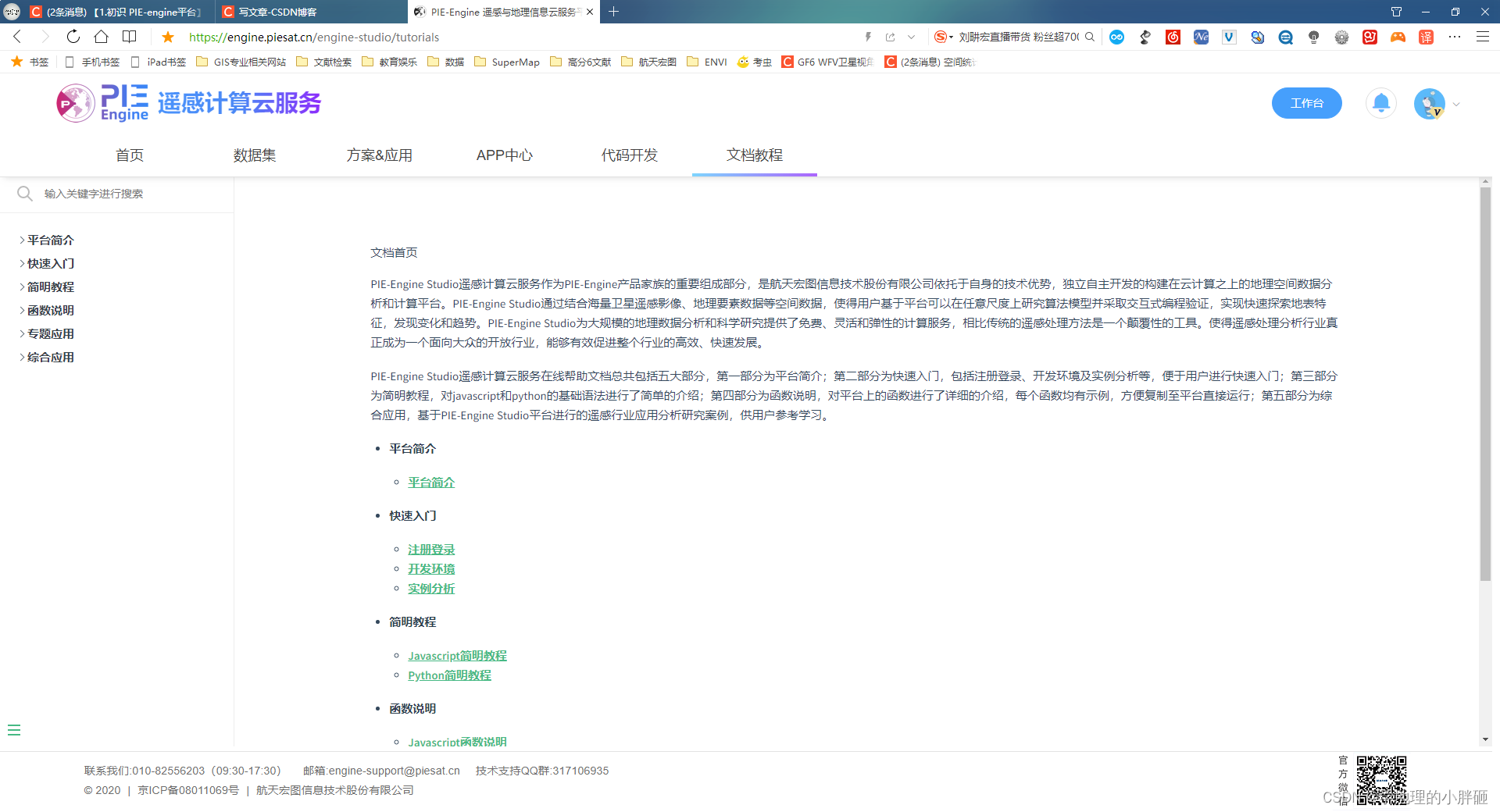Click the search magnifier in browser search box
1500x812 pixels.
1090,37
